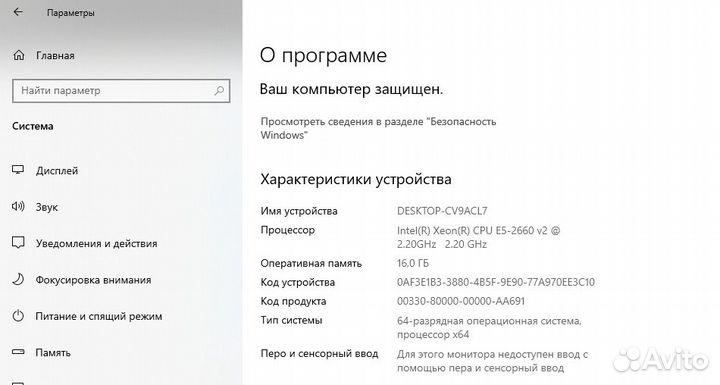
Task: Click the Sound speaker icon
Action: click(x=18, y=206)
